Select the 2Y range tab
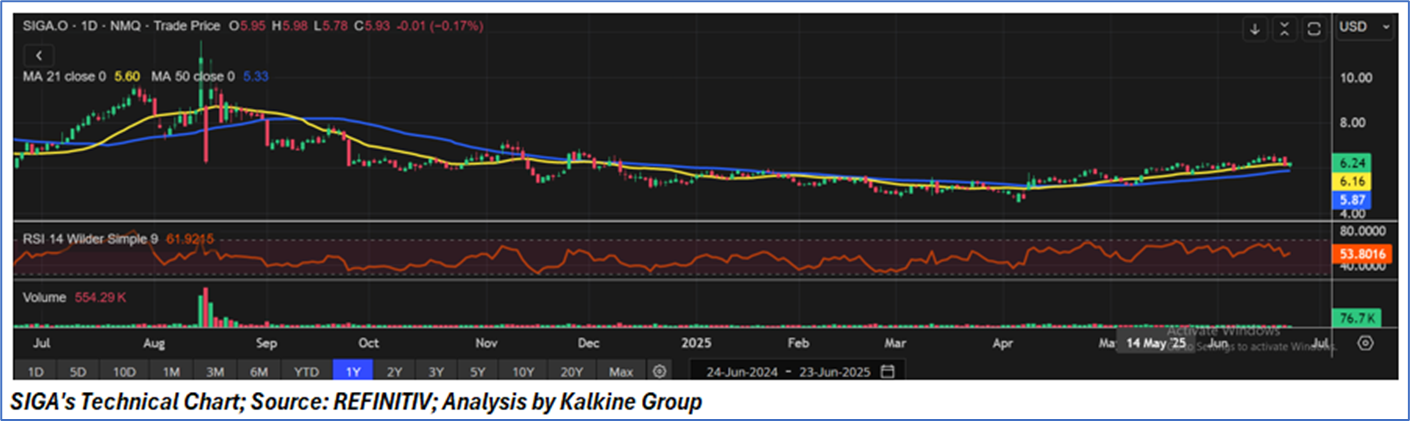The width and height of the screenshot is (1410, 421). click(394, 371)
